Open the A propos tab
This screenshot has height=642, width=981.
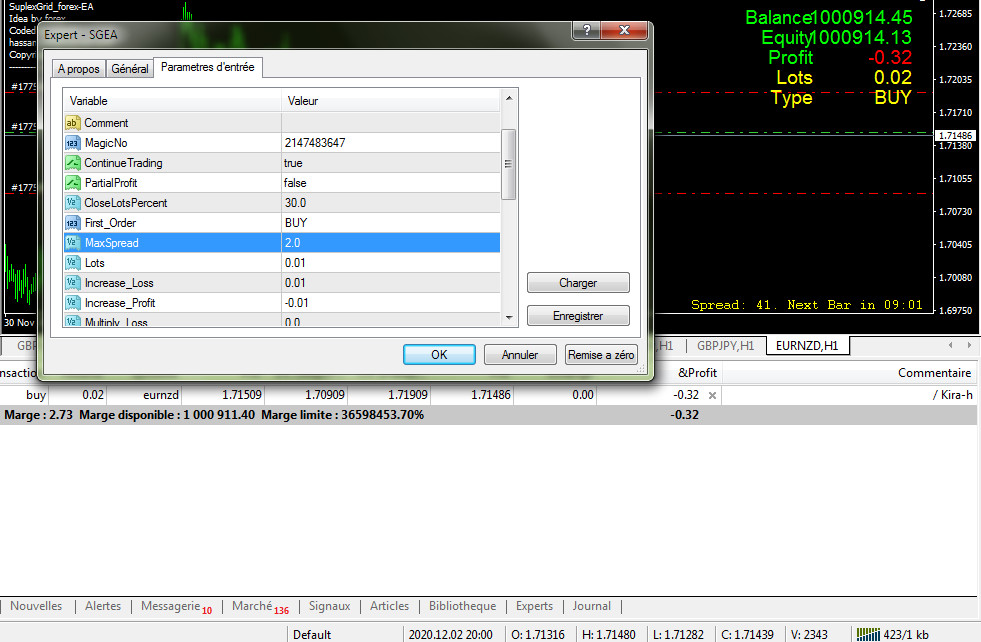[79, 69]
